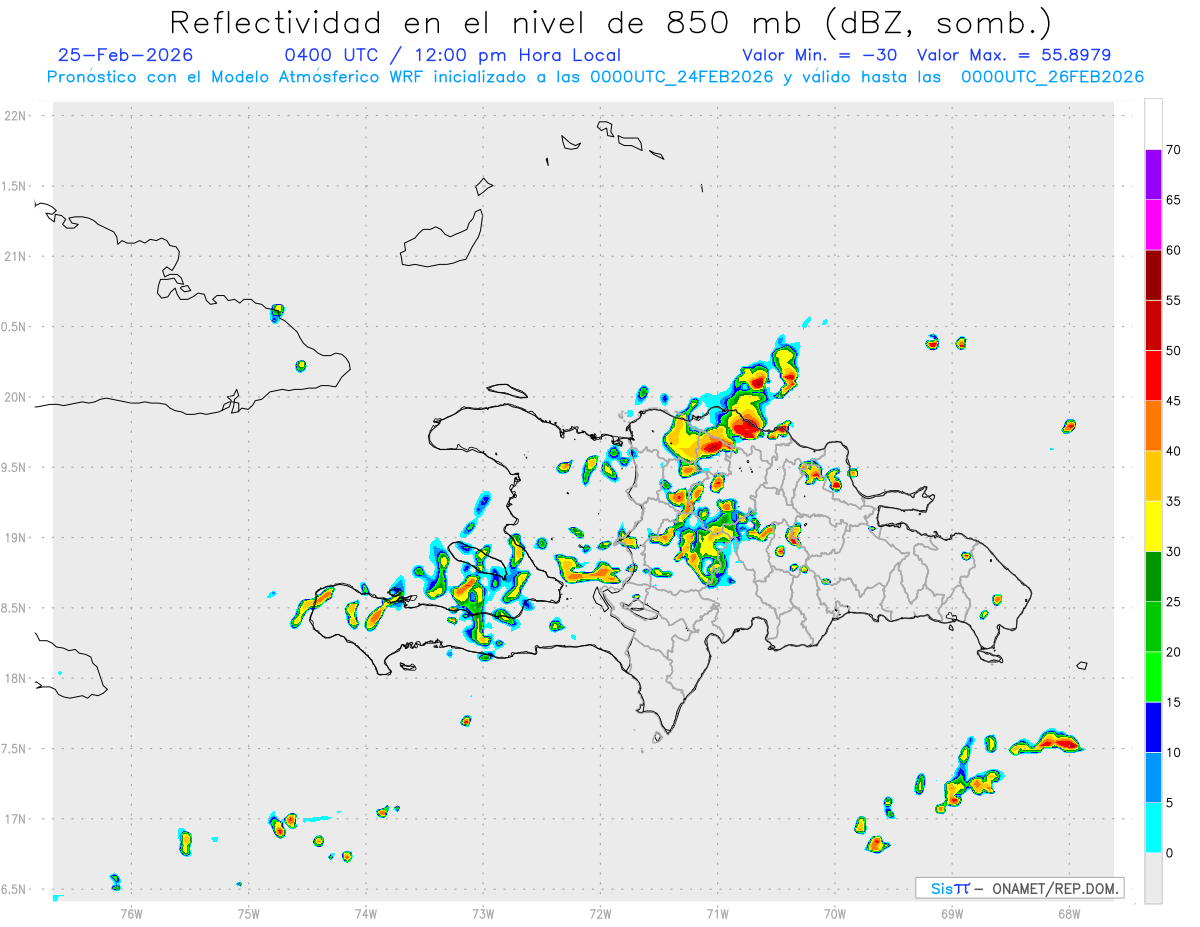The height and width of the screenshot is (927, 1200).
Task: Click the '76W' longitude axis label
Action: click(x=131, y=913)
